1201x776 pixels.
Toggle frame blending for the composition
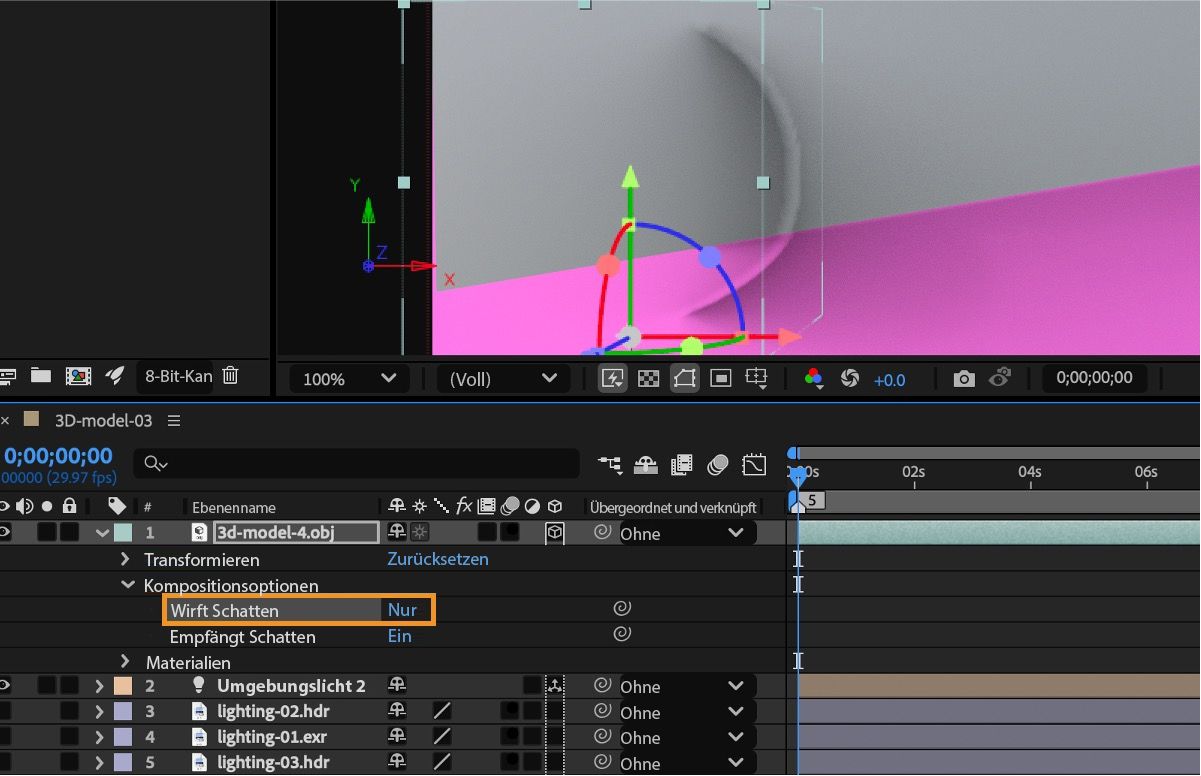[x=682, y=463]
